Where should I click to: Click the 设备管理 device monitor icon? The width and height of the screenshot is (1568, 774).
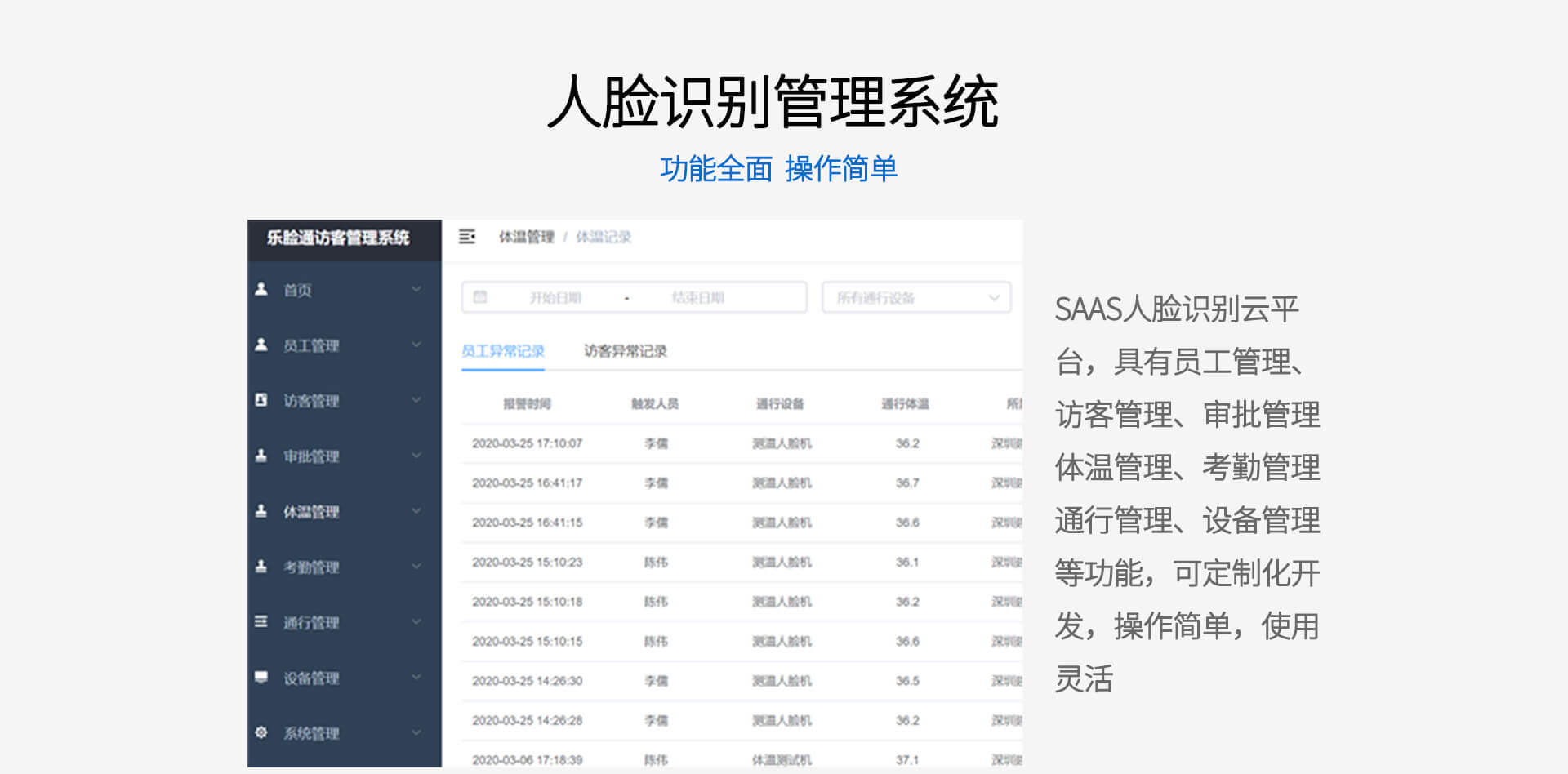[261, 678]
